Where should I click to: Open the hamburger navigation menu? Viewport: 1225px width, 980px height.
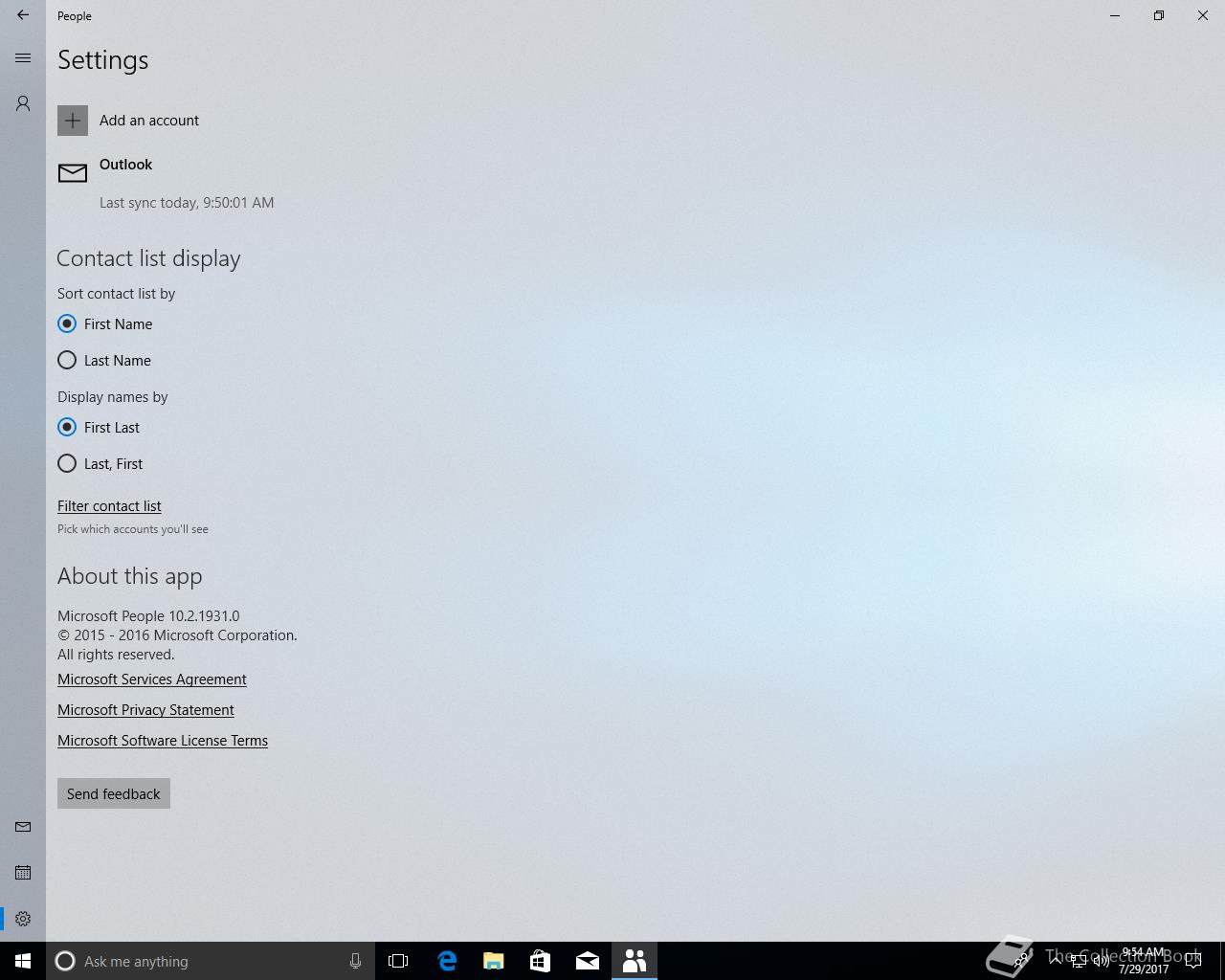tap(23, 58)
